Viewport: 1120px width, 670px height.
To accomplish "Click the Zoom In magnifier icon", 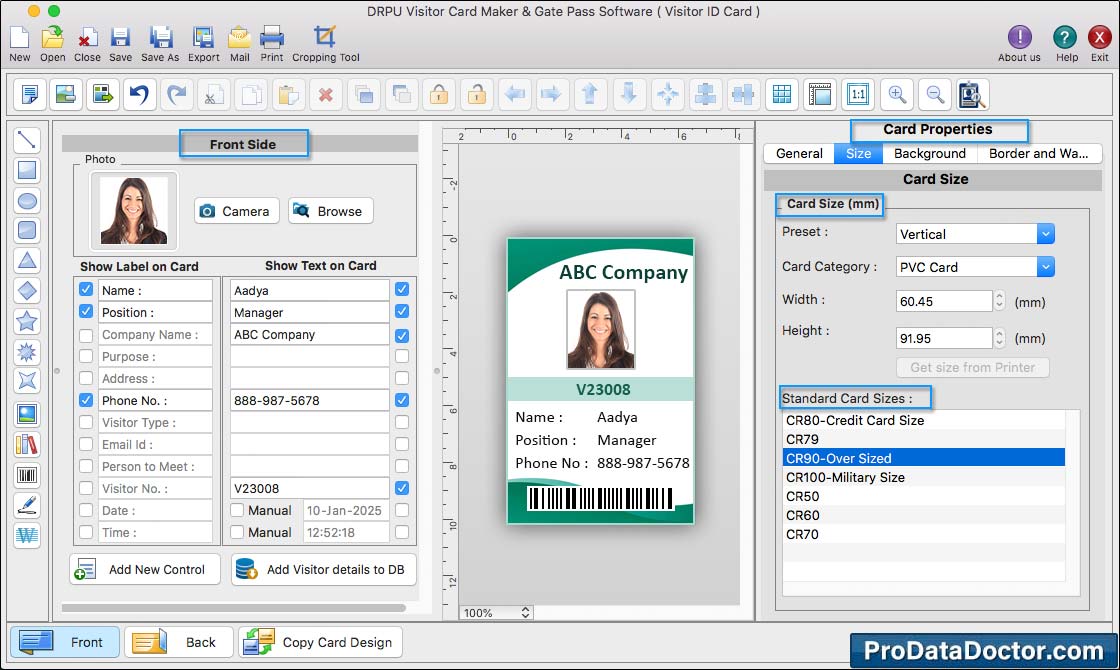I will (897, 94).
